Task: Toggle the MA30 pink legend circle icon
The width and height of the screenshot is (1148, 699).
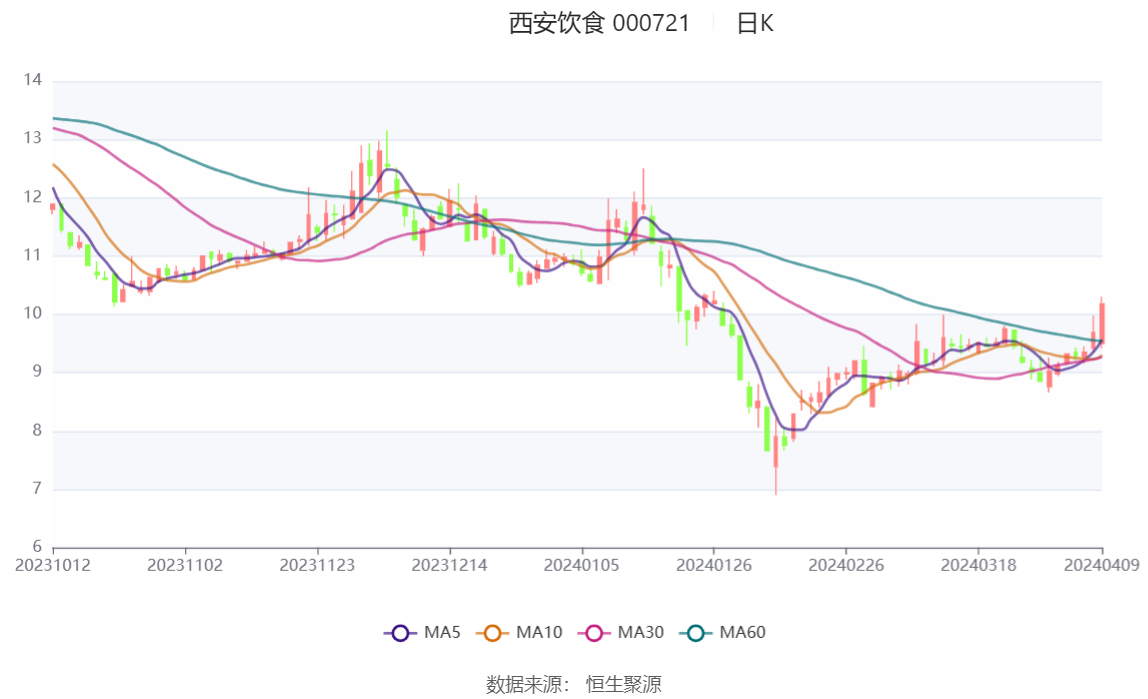Action: [594, 633]
